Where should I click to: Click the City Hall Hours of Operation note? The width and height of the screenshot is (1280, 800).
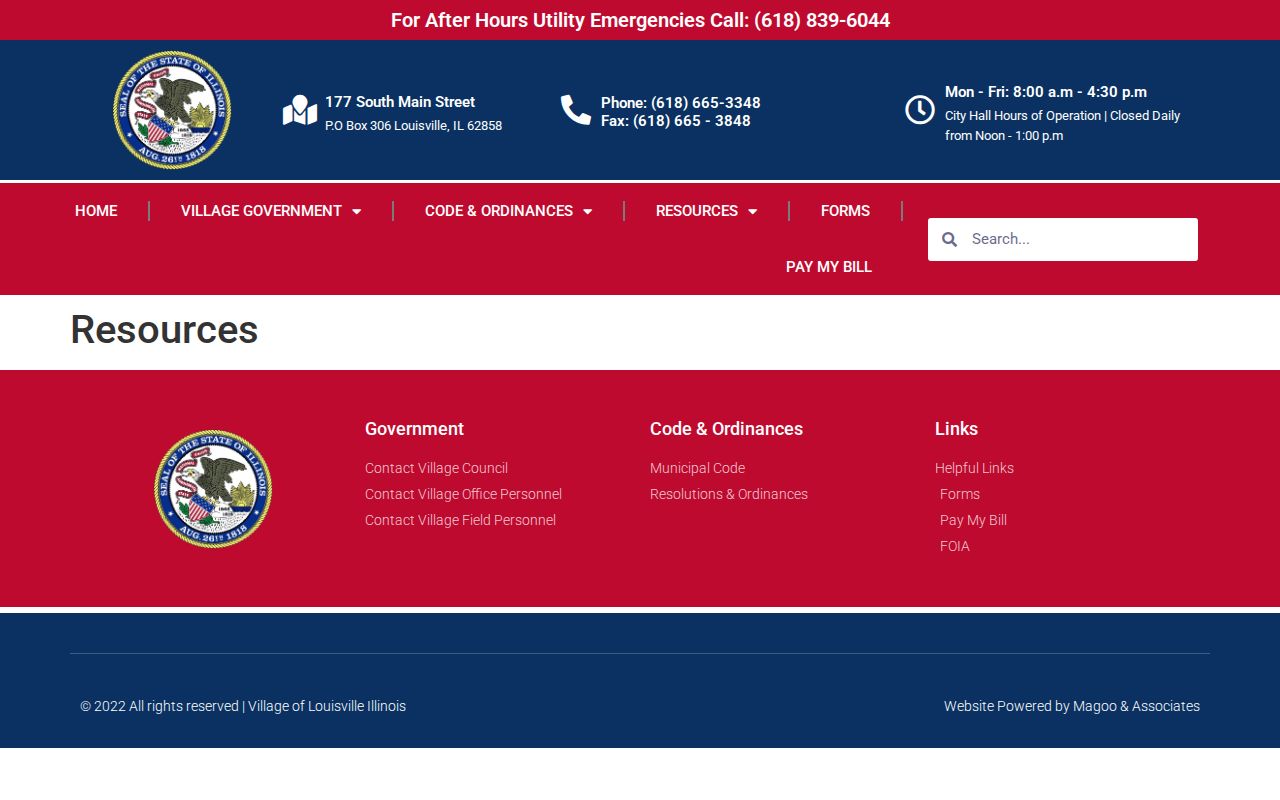(x=1062, y=126)
